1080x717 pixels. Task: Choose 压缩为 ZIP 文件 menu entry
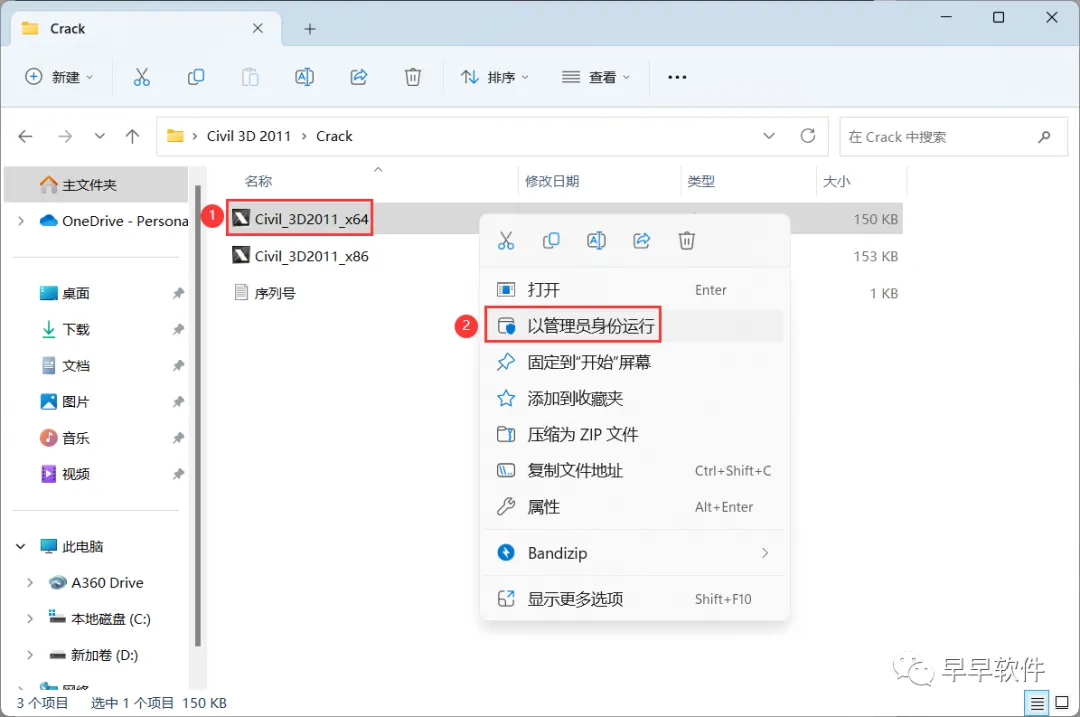(634, 435)
